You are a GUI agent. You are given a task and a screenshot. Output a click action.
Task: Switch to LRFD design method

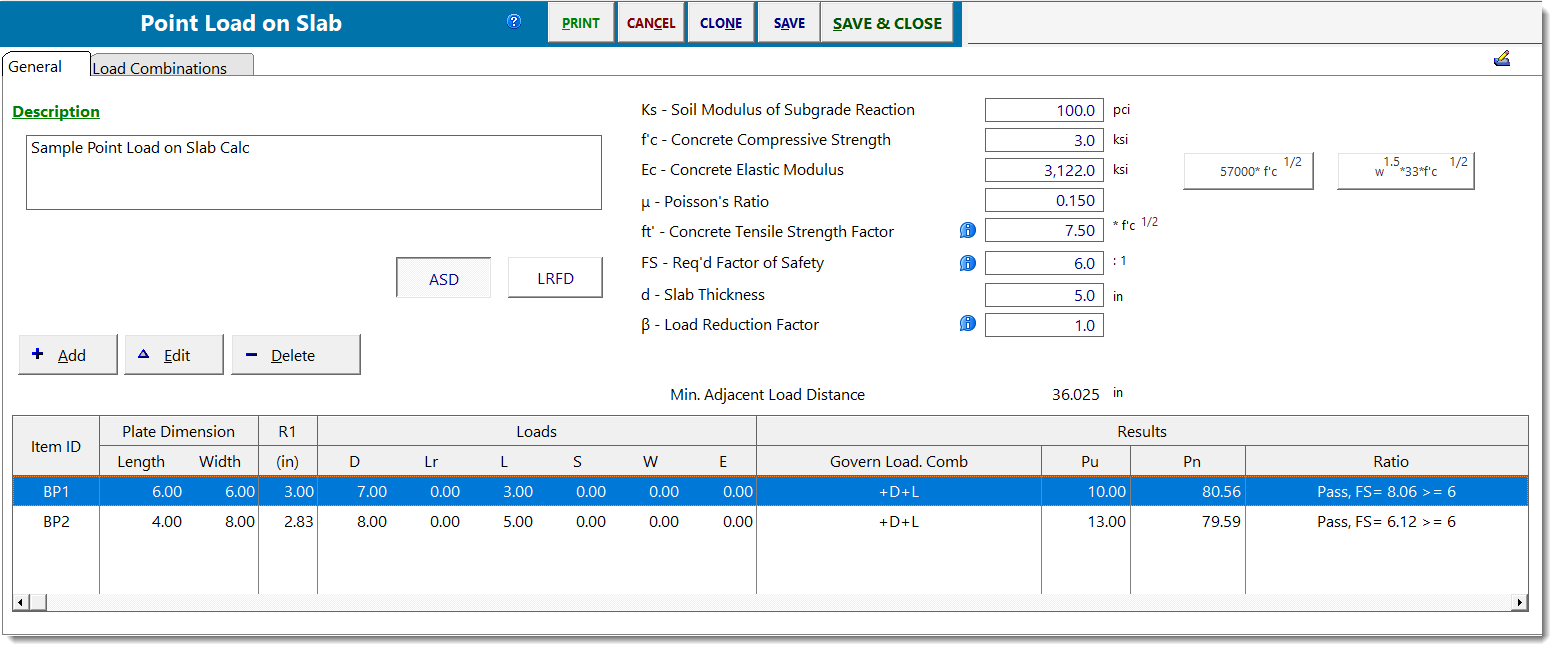tap(555, 278)
